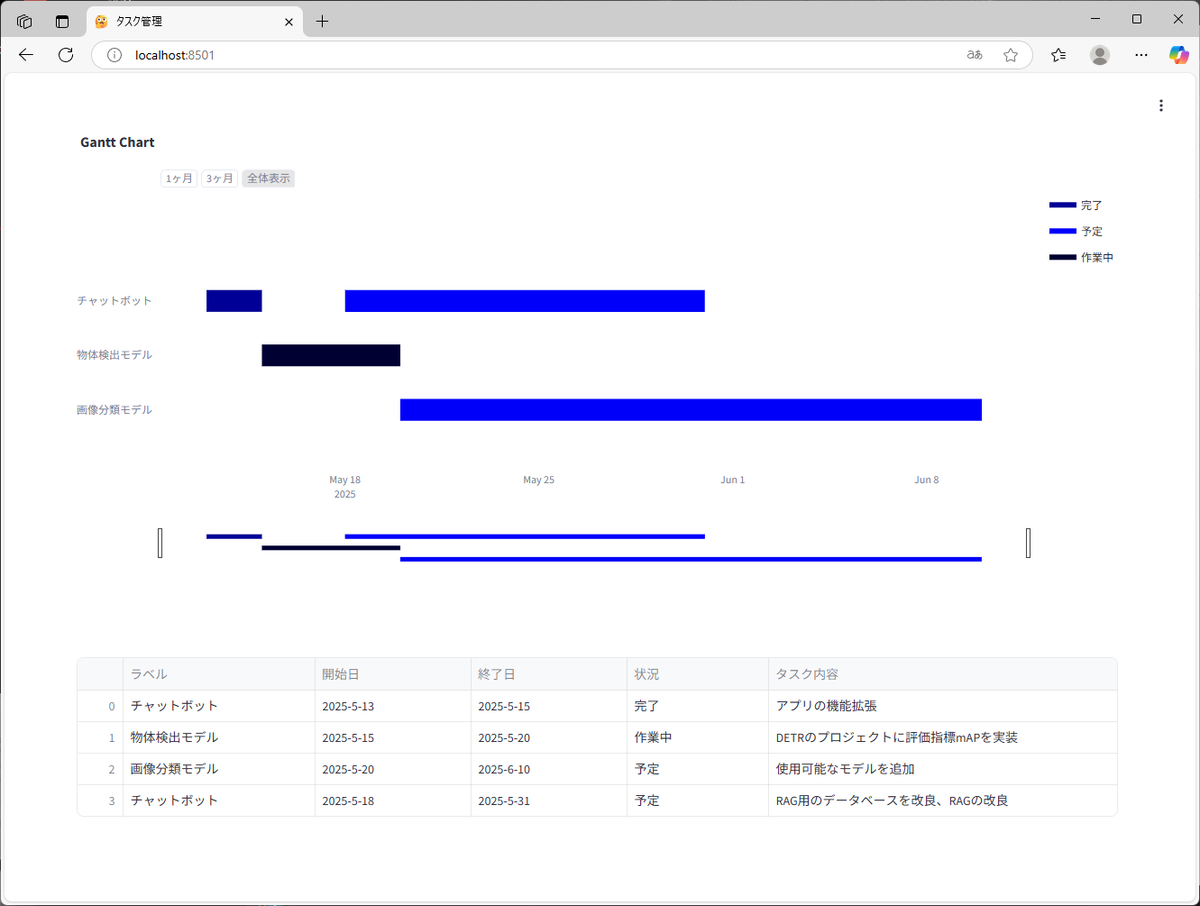Click the long planned チャットボット bar

pos(525,301)
